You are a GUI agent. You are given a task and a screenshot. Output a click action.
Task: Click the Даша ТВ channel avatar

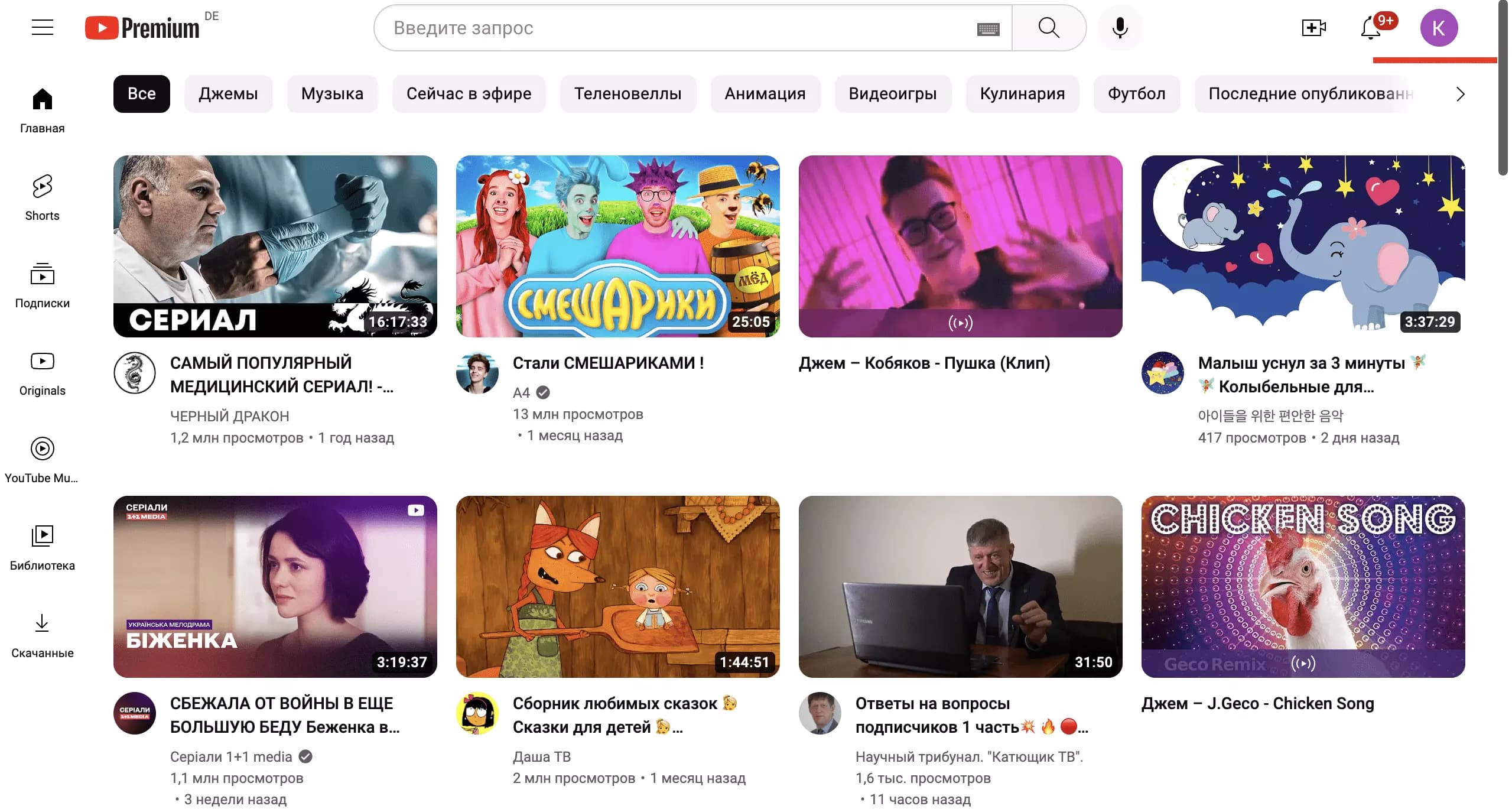tap(477, 713)
